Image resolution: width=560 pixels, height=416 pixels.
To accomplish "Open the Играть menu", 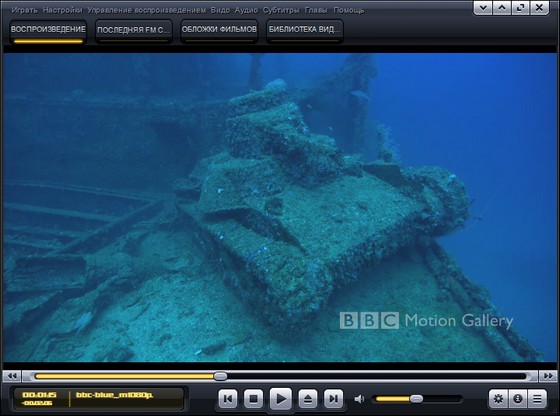I will (x=24, y=10).
